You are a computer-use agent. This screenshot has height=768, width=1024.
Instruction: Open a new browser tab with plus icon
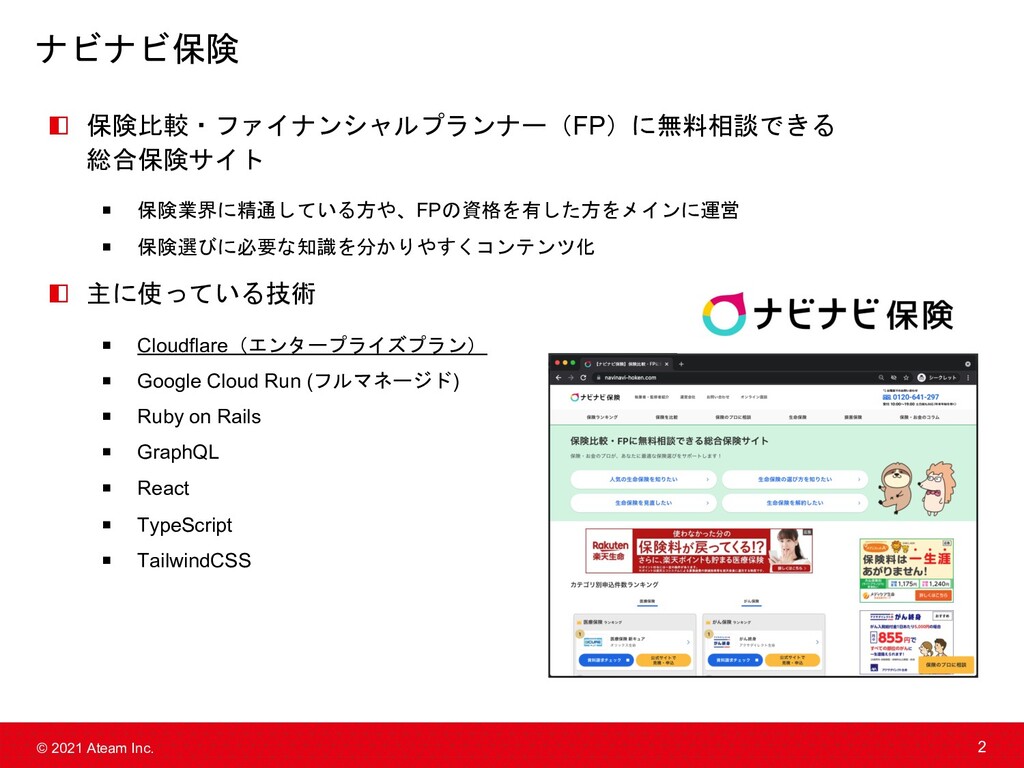[681, 364]
